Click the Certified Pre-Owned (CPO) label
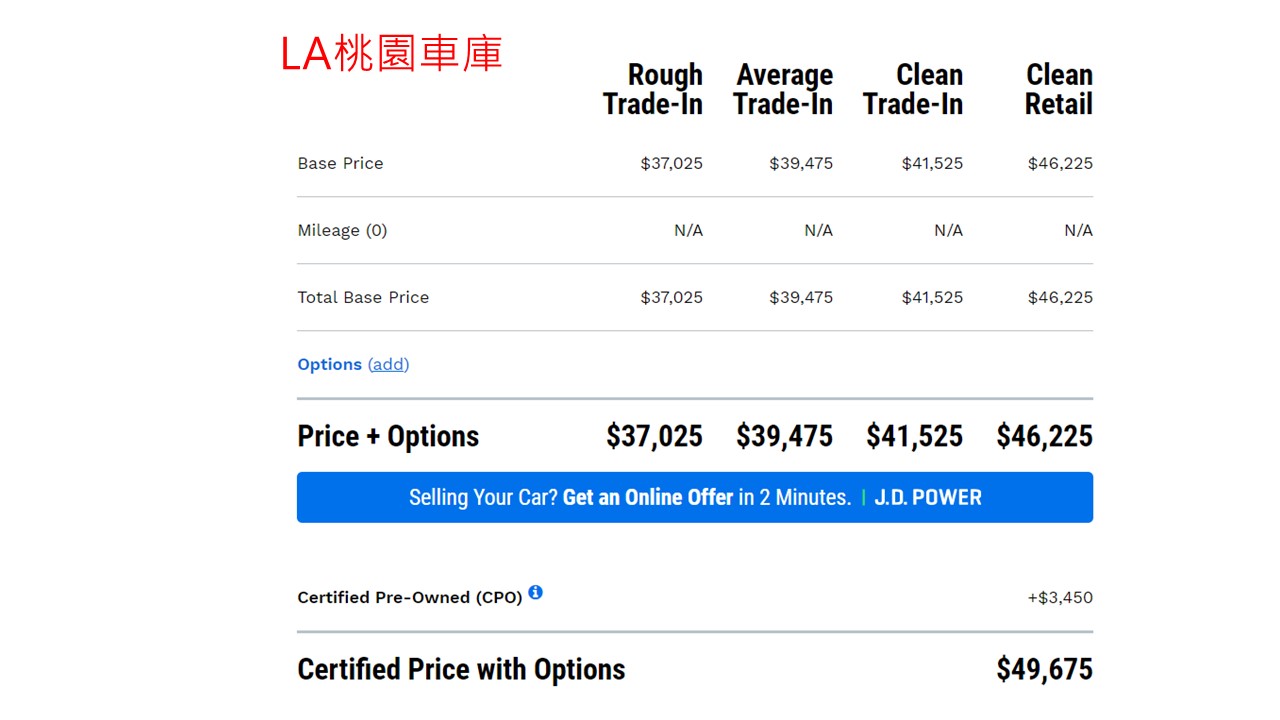 click(x=410, y=597)
